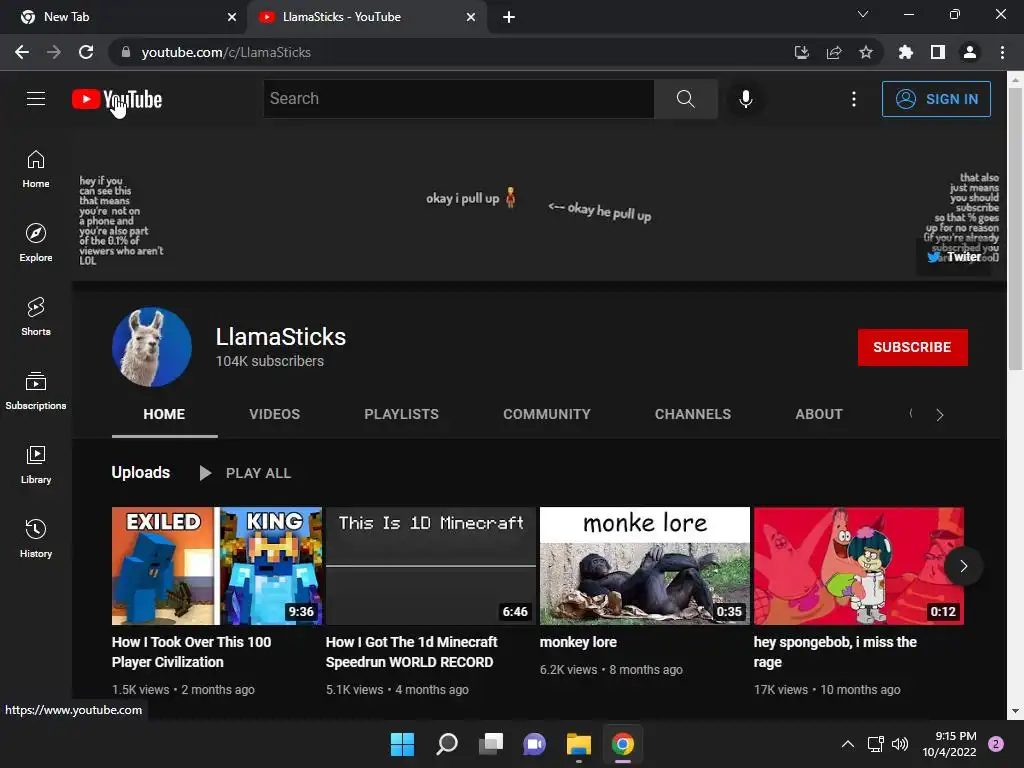Click the This Is 1D Minecraft thumbnail
Viewport: 1024px width, 768px height.
(x=430, y=566)
